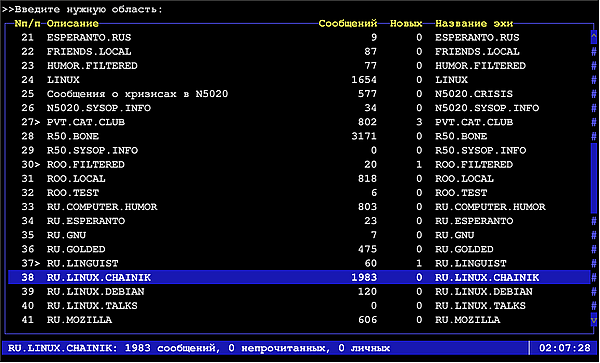Select area 41 RU.MOZILLA row
This screenshot has height=363, width=600.
(x=299, y=320)
